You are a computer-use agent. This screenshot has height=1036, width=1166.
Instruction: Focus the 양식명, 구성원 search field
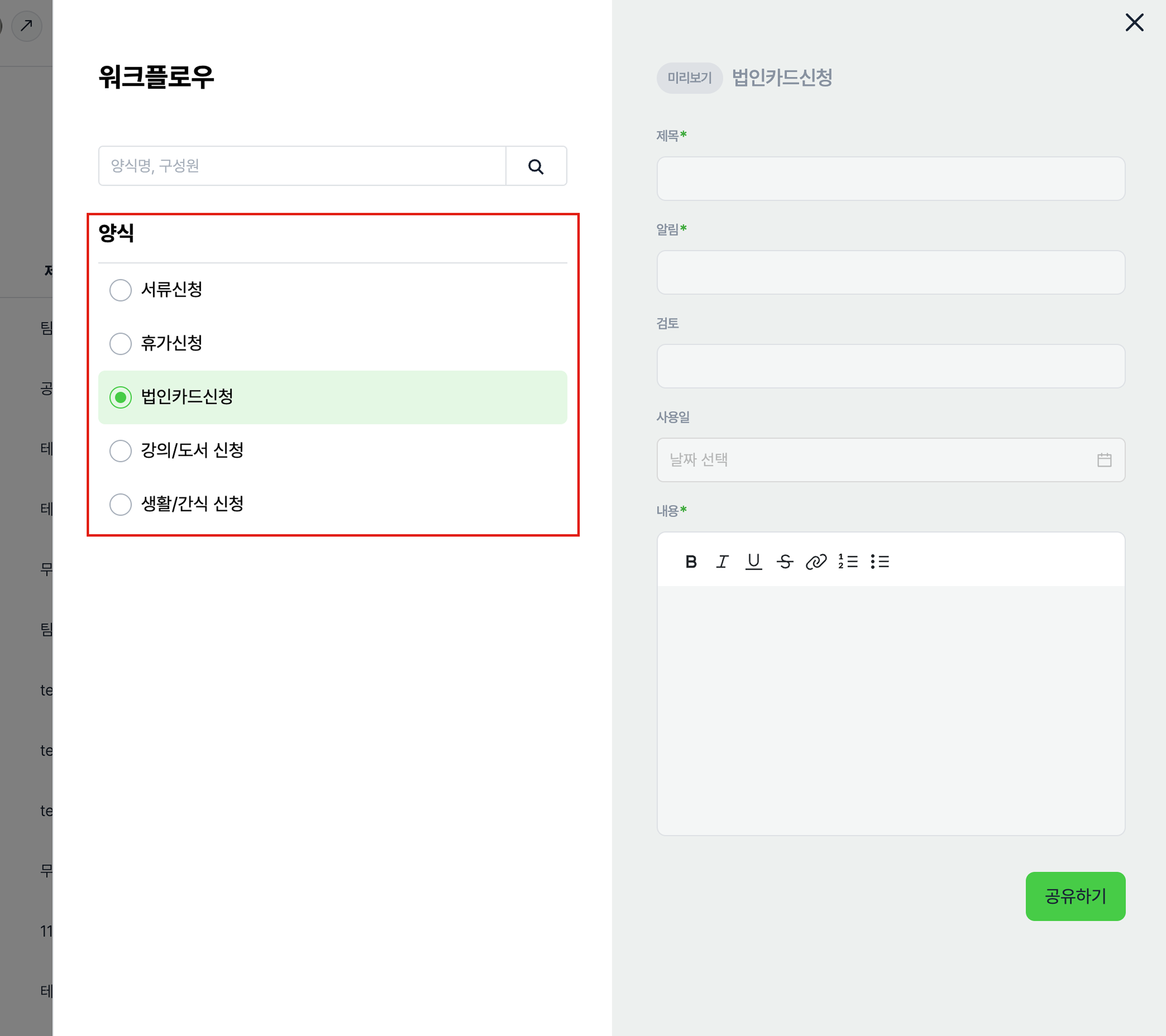(x=302, y=166)
